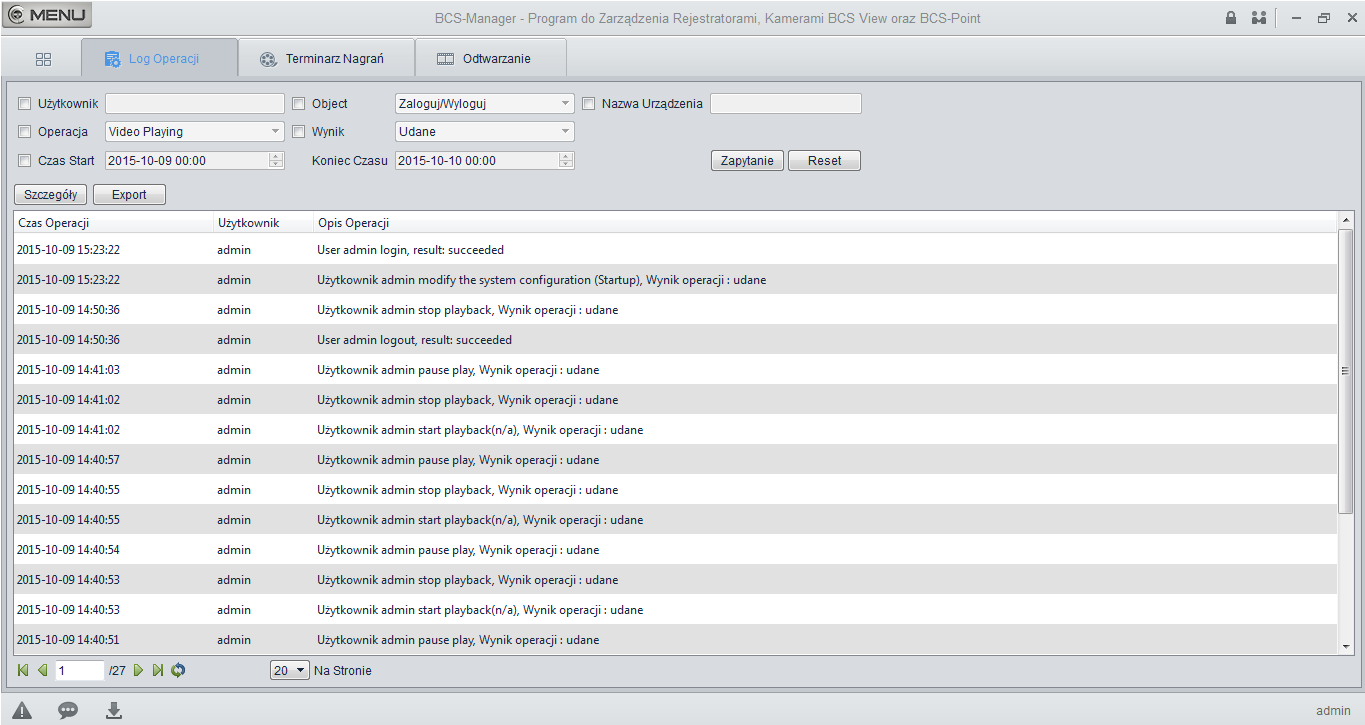Click the Nazwa Urządzenia text field

[786, 103]
